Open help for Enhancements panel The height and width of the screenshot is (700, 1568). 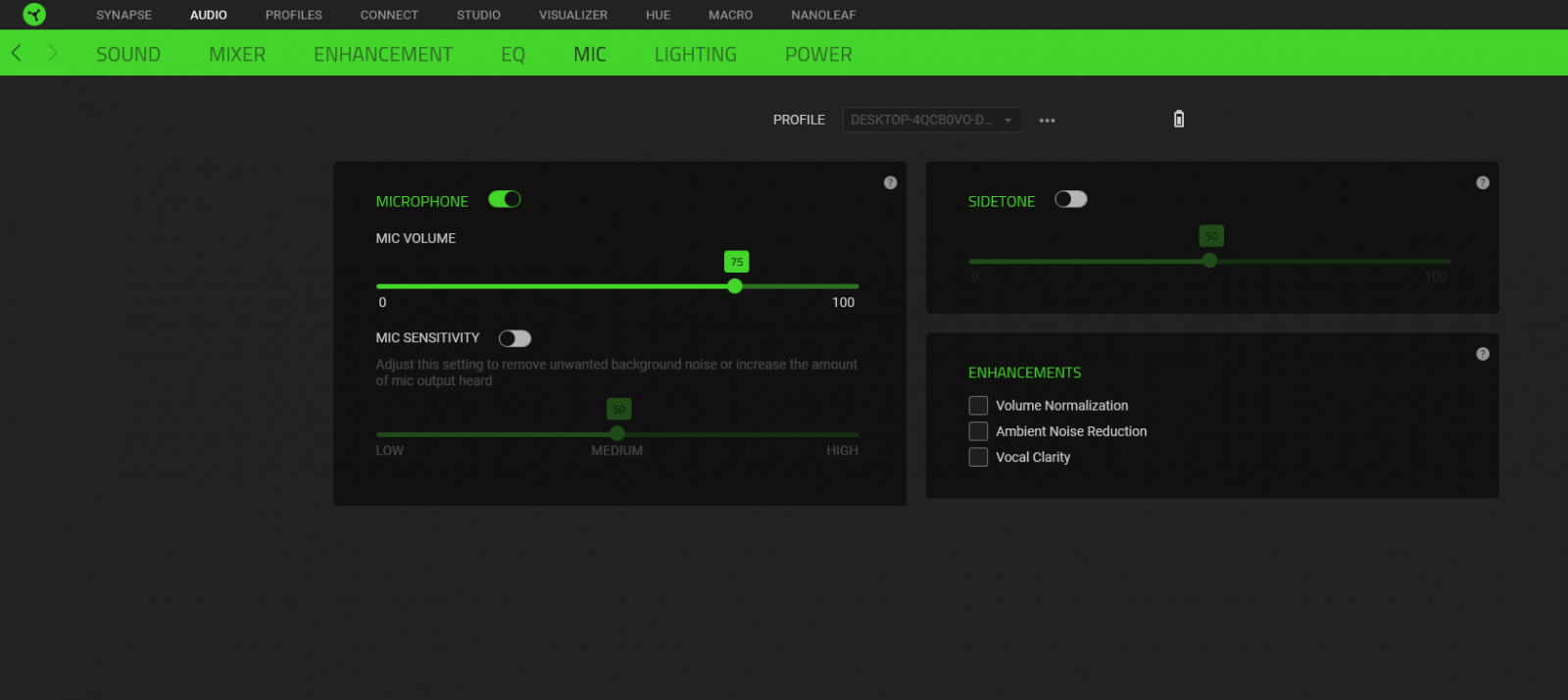pyautogui.click(x=1483, y=354)
